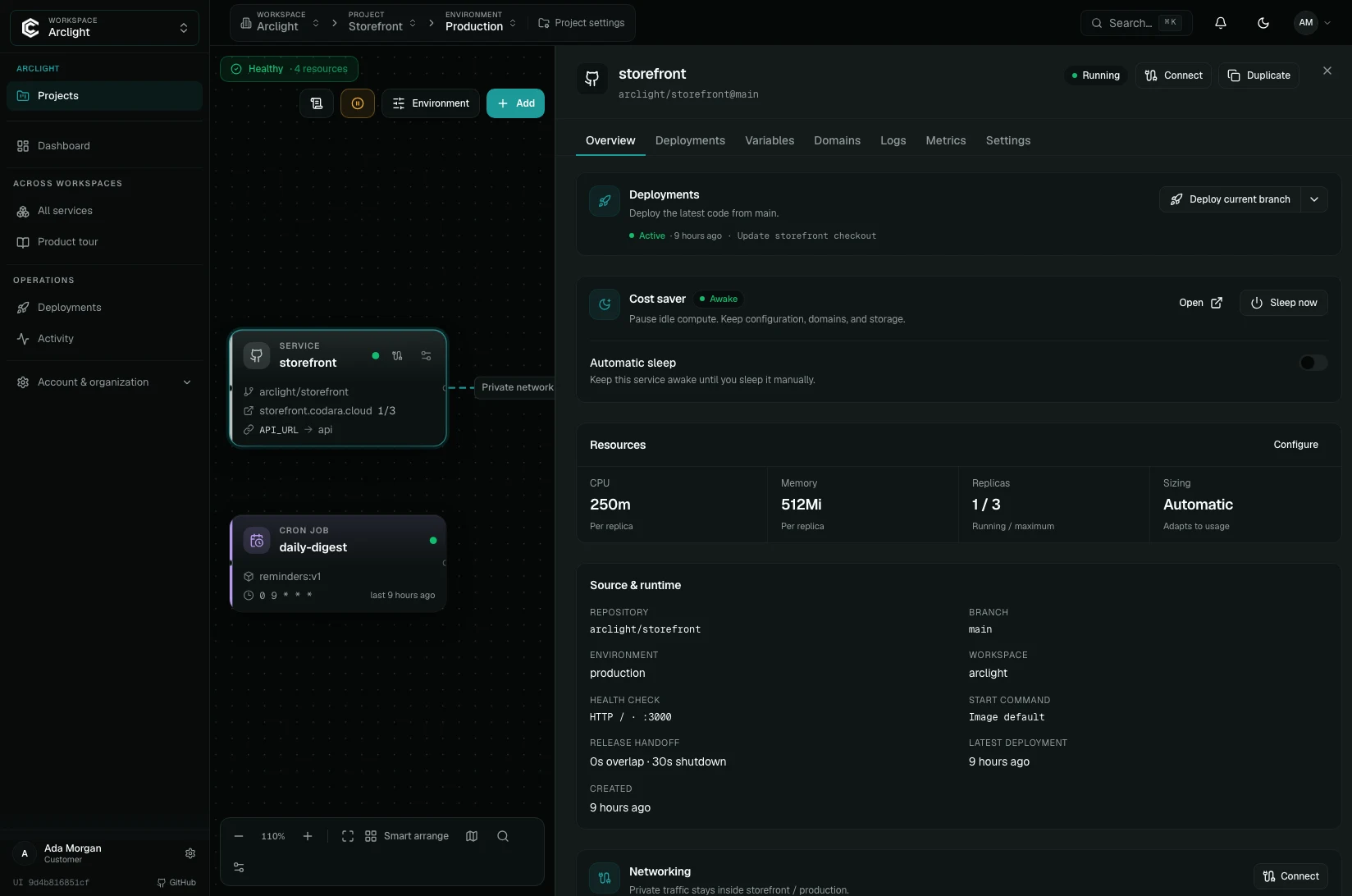Screen dimensions: 1352x896
Task: Switch to the Variables tab
Action: (770, 140)
